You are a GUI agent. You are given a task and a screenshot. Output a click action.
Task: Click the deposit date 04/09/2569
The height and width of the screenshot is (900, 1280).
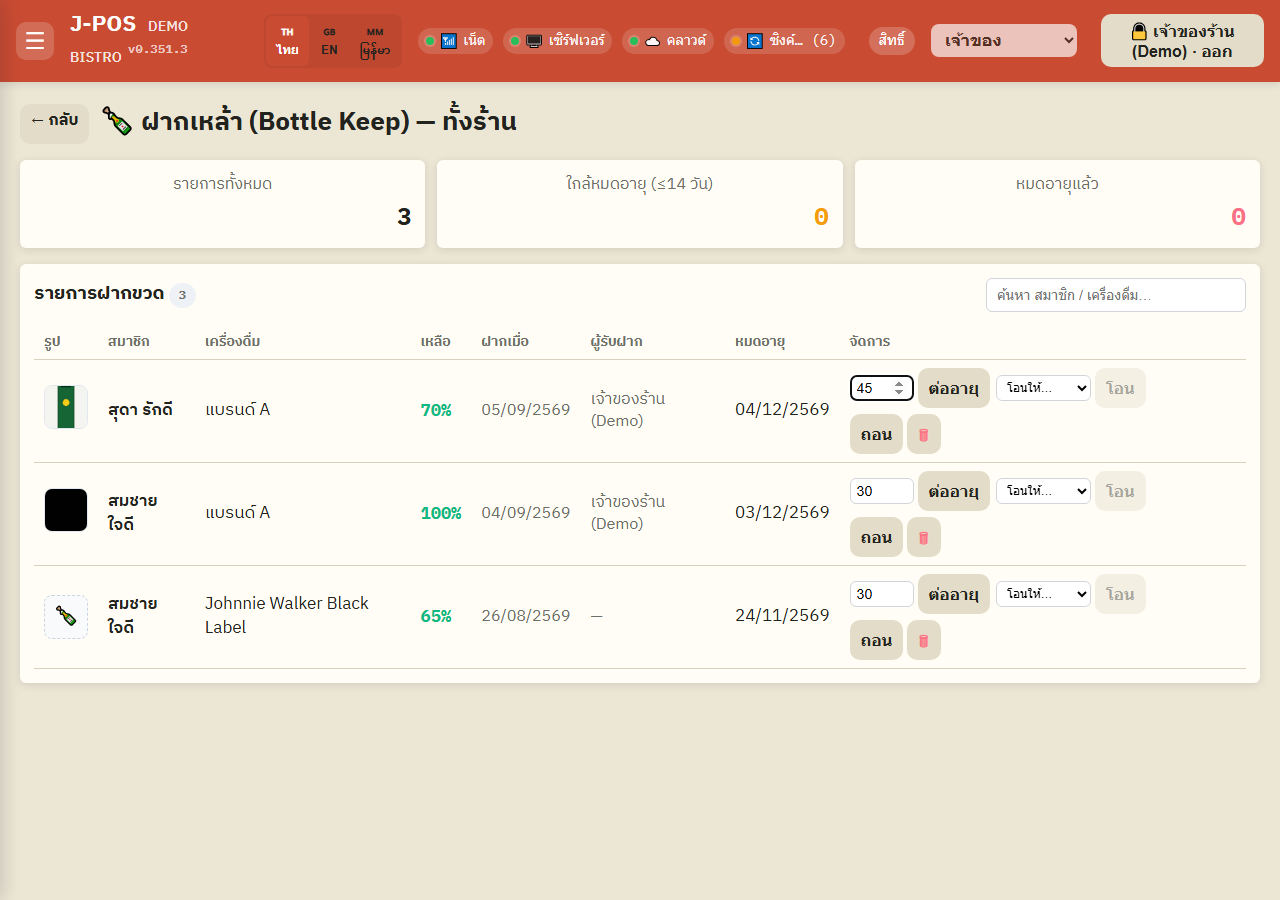[526, 512]
